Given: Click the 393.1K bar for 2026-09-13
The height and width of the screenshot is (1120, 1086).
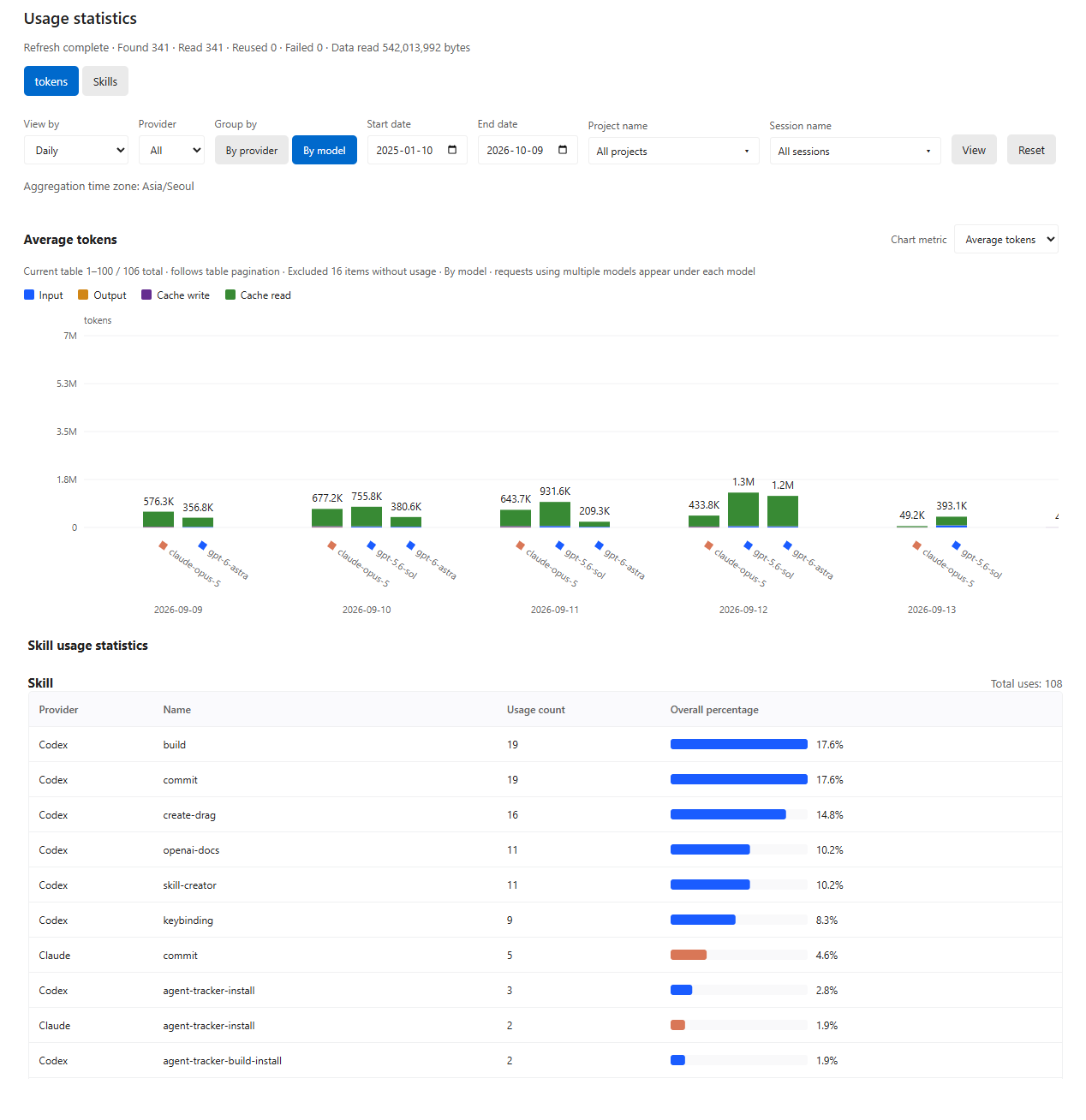Looking at the screenshot, I should [x=952, y=522].
